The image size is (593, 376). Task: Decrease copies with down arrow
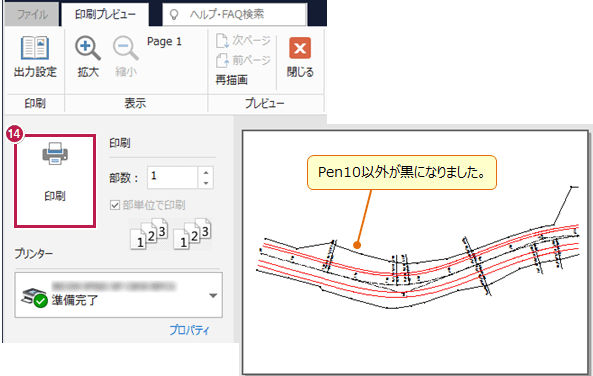click(x=206, y=183)
